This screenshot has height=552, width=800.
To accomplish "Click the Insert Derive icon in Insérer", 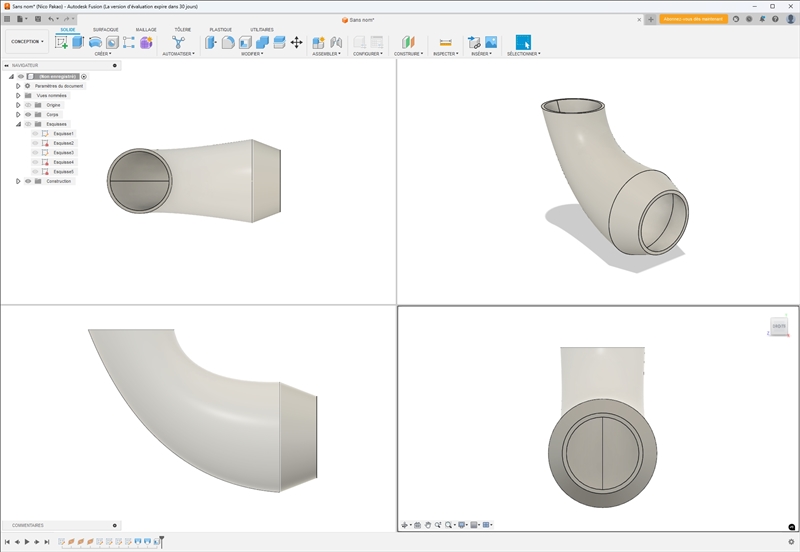I will pos(474,42).
